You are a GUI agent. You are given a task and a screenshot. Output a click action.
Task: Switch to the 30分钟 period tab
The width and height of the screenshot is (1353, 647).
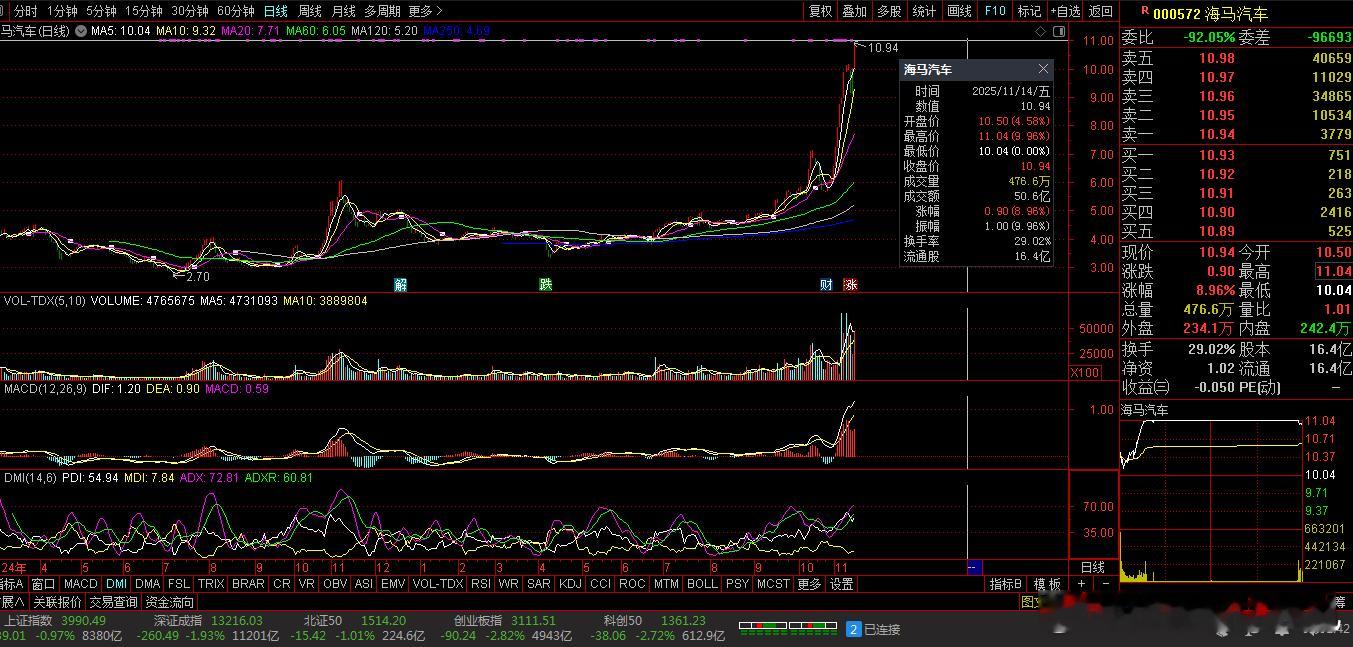point(190,11)
